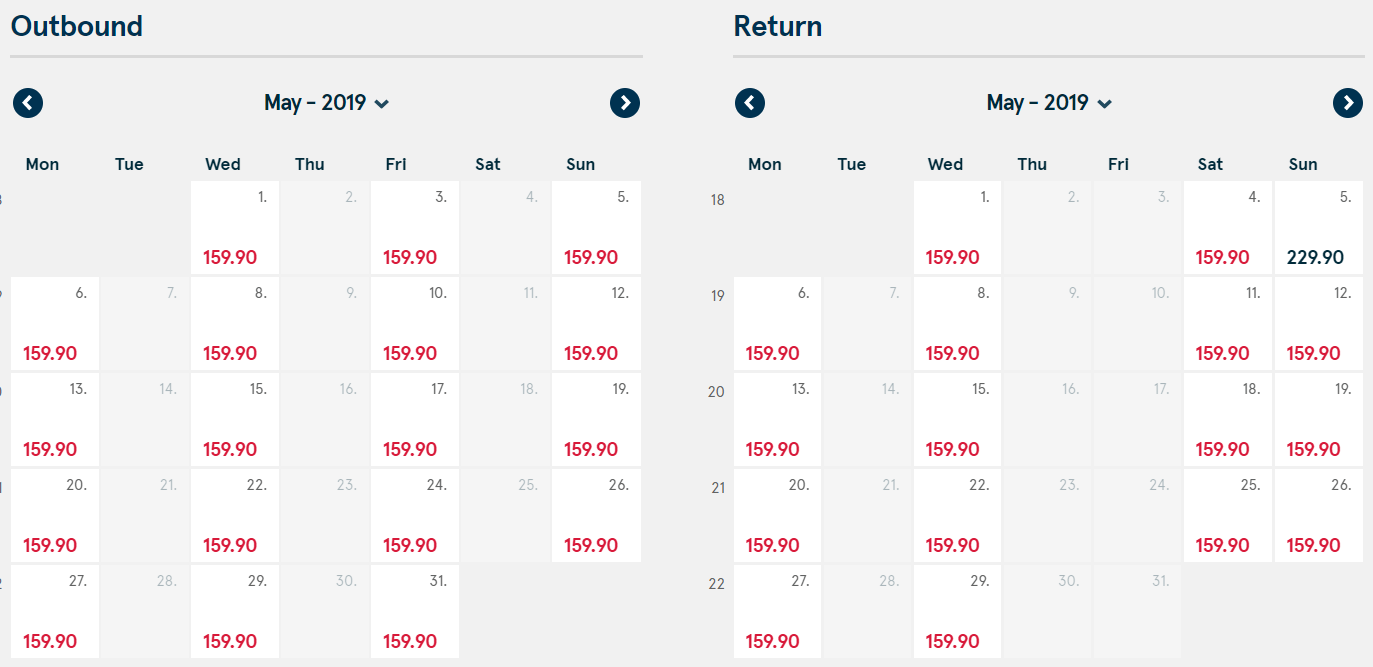This screenshot has width=1373, height=667.
Task: Select May 1 as outbound date
Action: coord(235,227)
